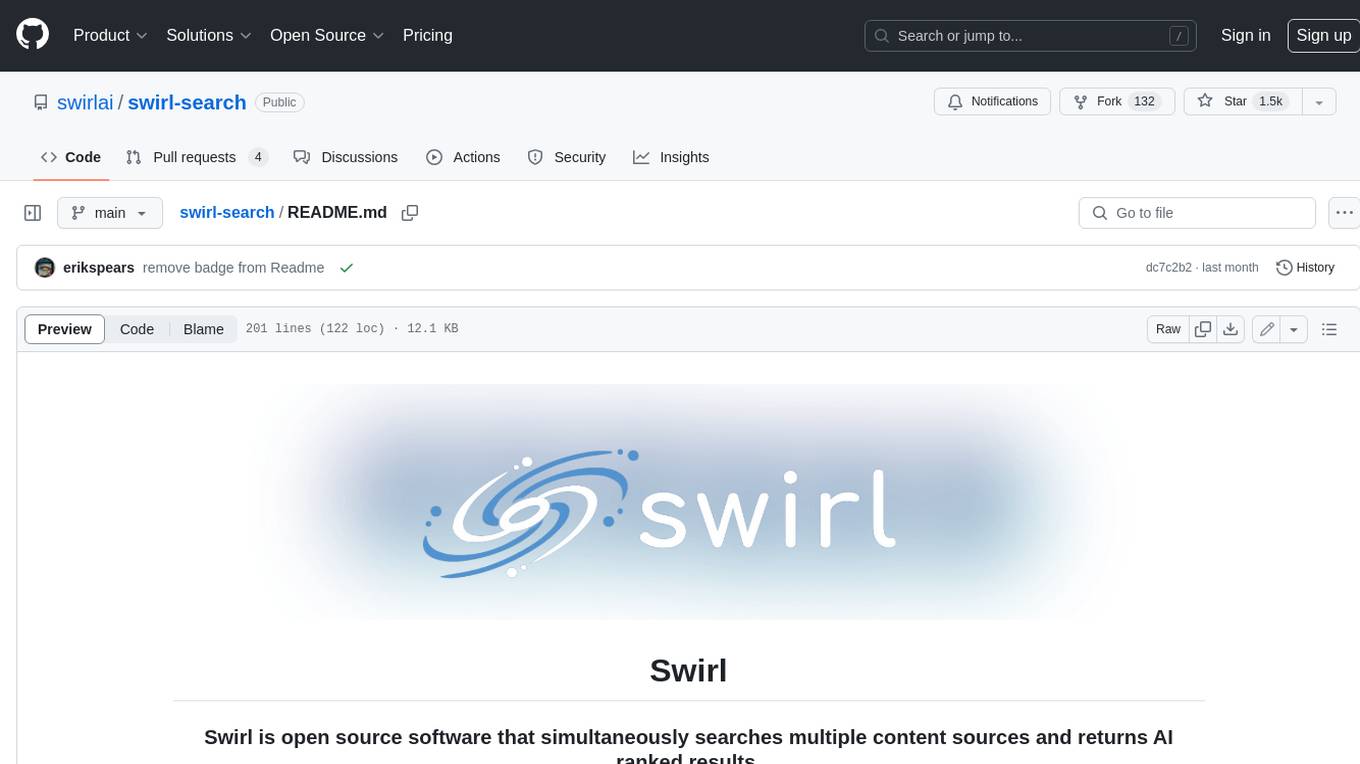Focus the Go to file input
Viewport: 1360px width, 764px height.
1197,213
